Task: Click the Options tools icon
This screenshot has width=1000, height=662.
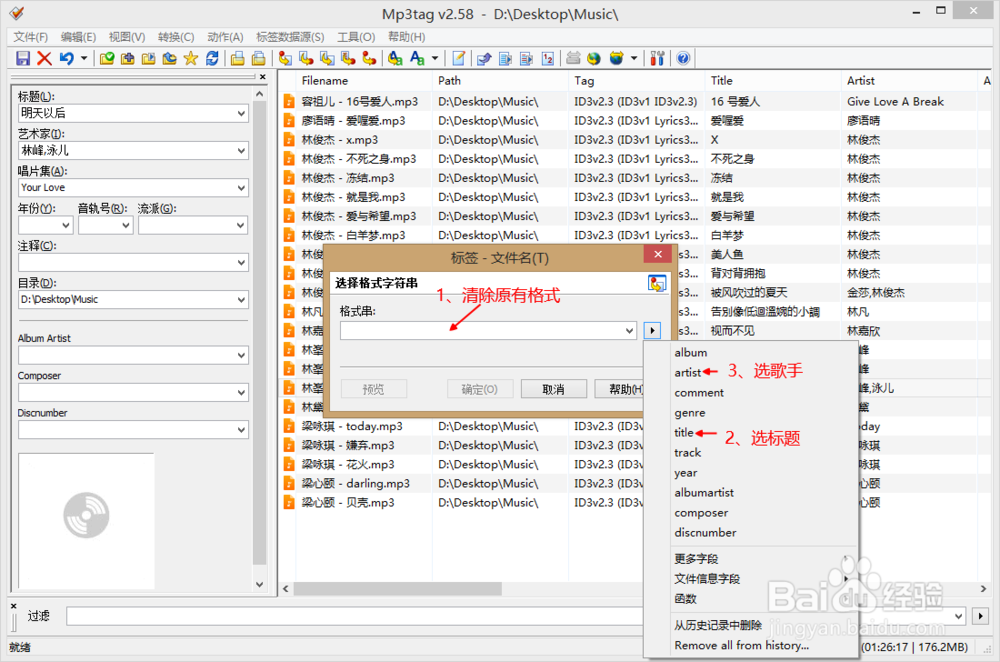Action: click(x=658, y=59)
